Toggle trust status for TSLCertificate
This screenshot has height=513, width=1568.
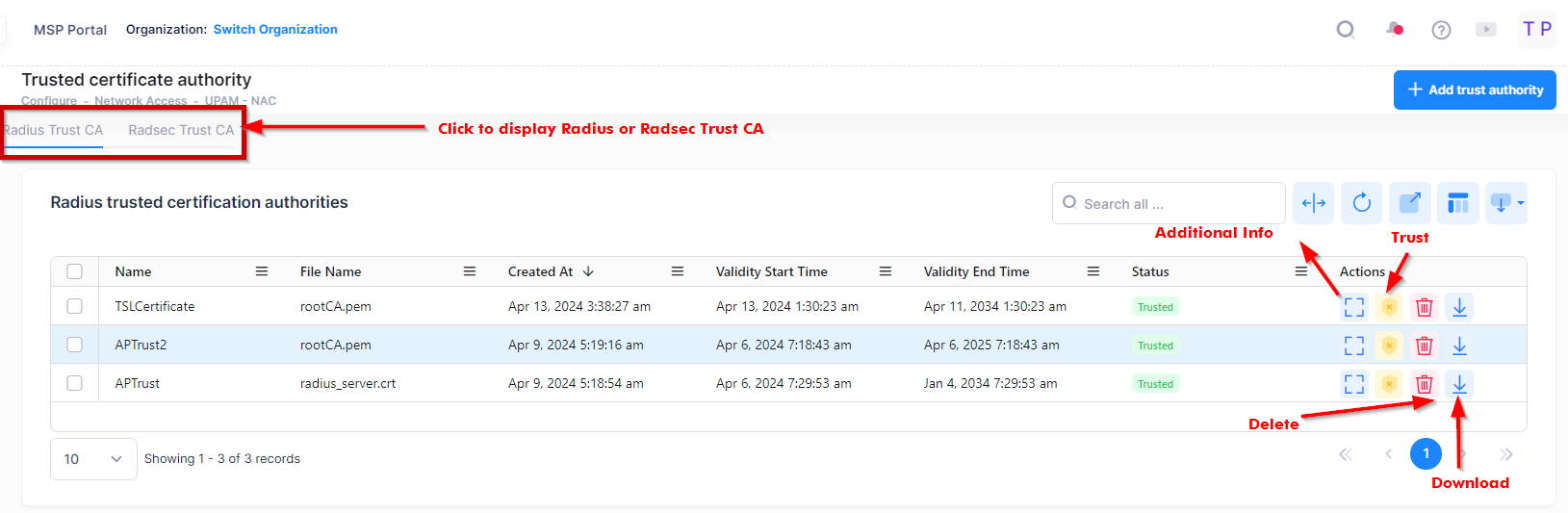coord(1389,307)
